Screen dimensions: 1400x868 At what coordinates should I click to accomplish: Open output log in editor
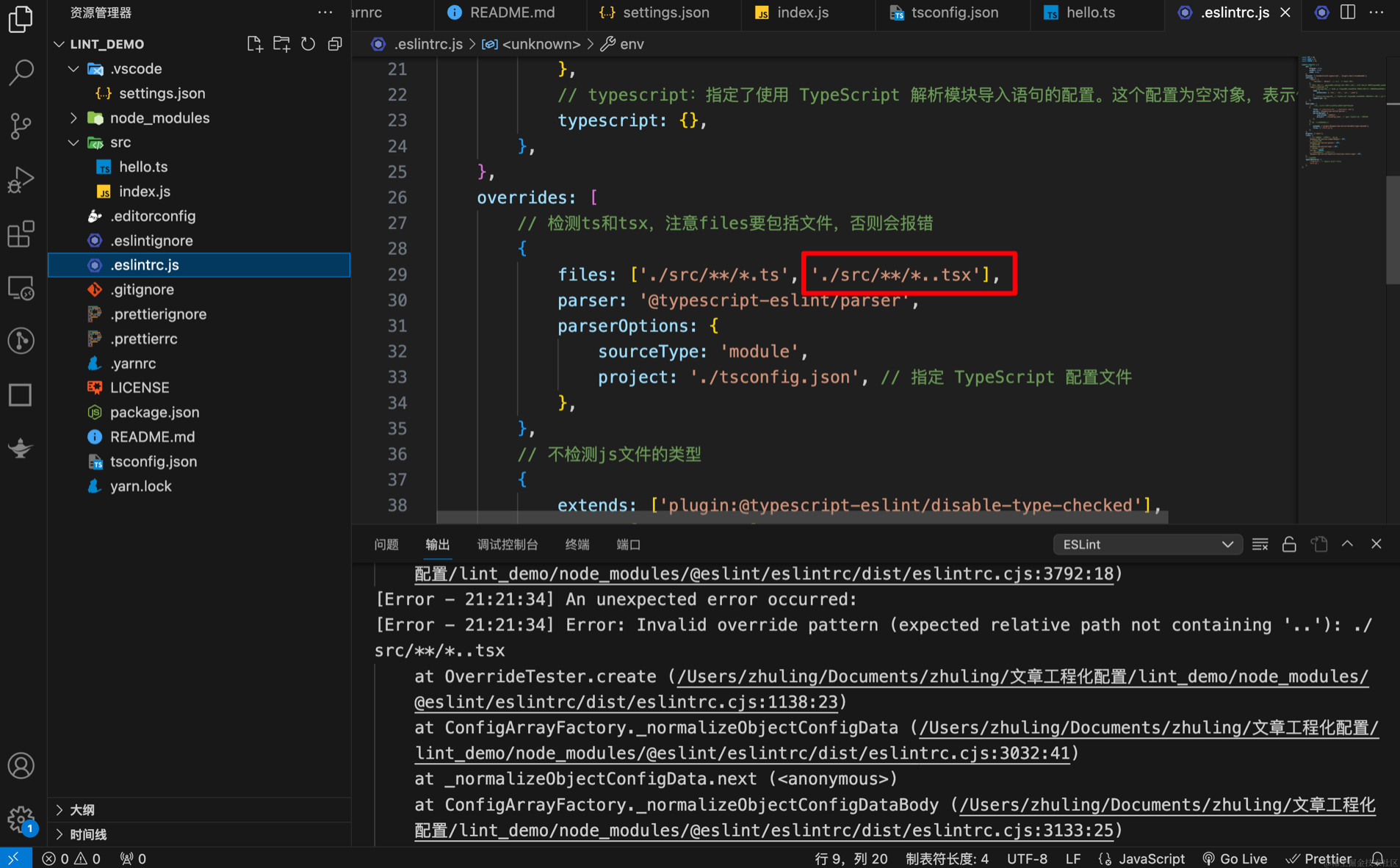pos(1319,544)
